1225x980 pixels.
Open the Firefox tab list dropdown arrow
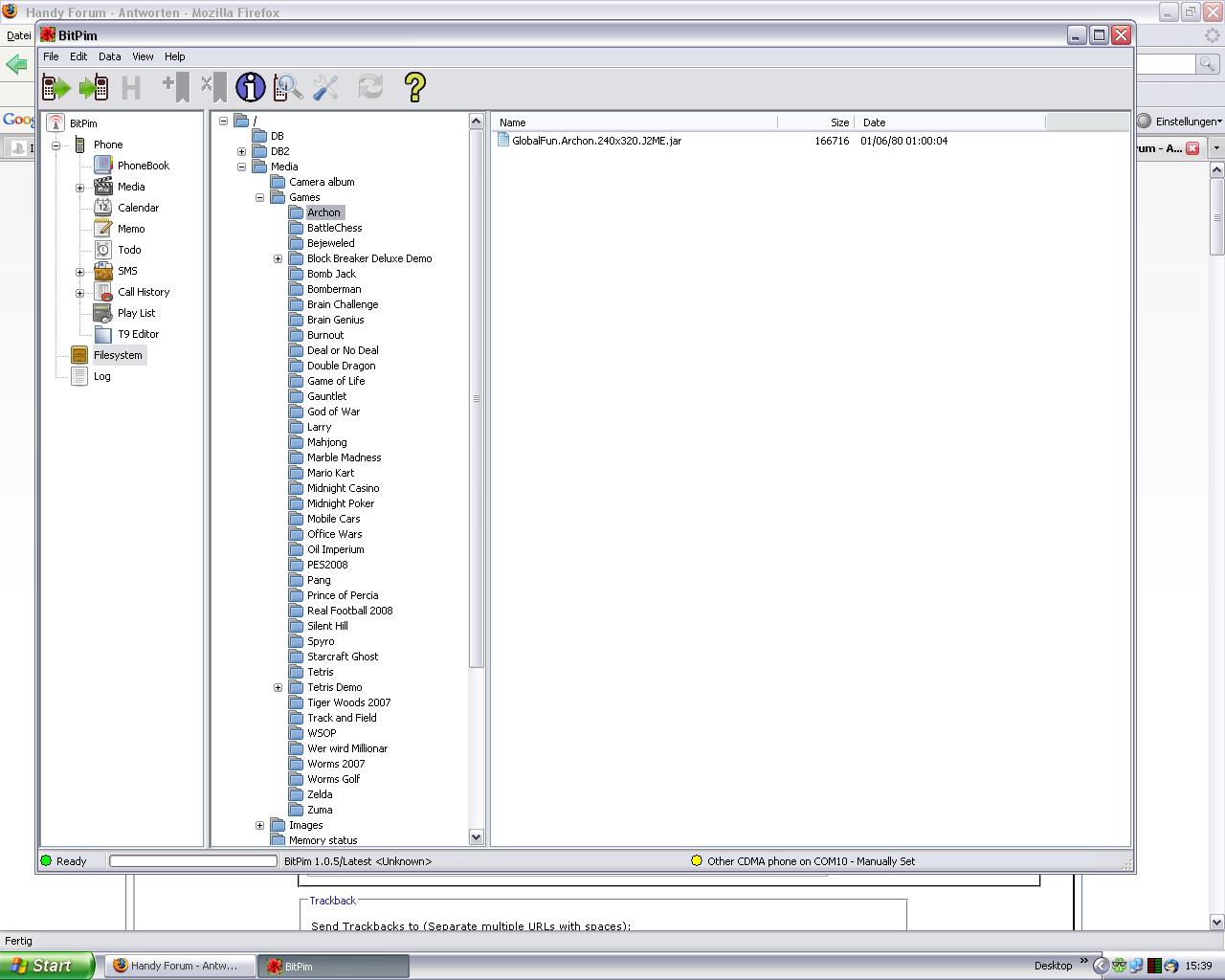(1216, 148)
